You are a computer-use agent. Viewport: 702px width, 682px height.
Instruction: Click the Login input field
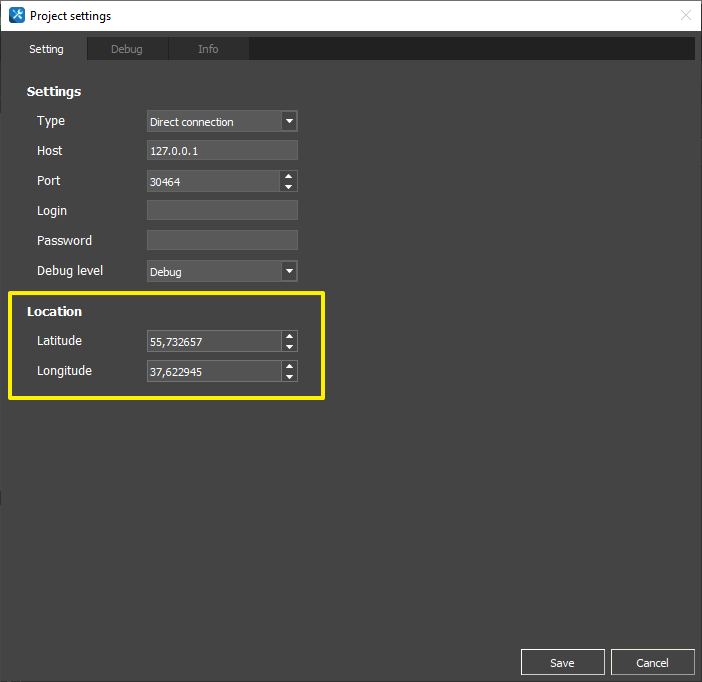coord(222,210)
